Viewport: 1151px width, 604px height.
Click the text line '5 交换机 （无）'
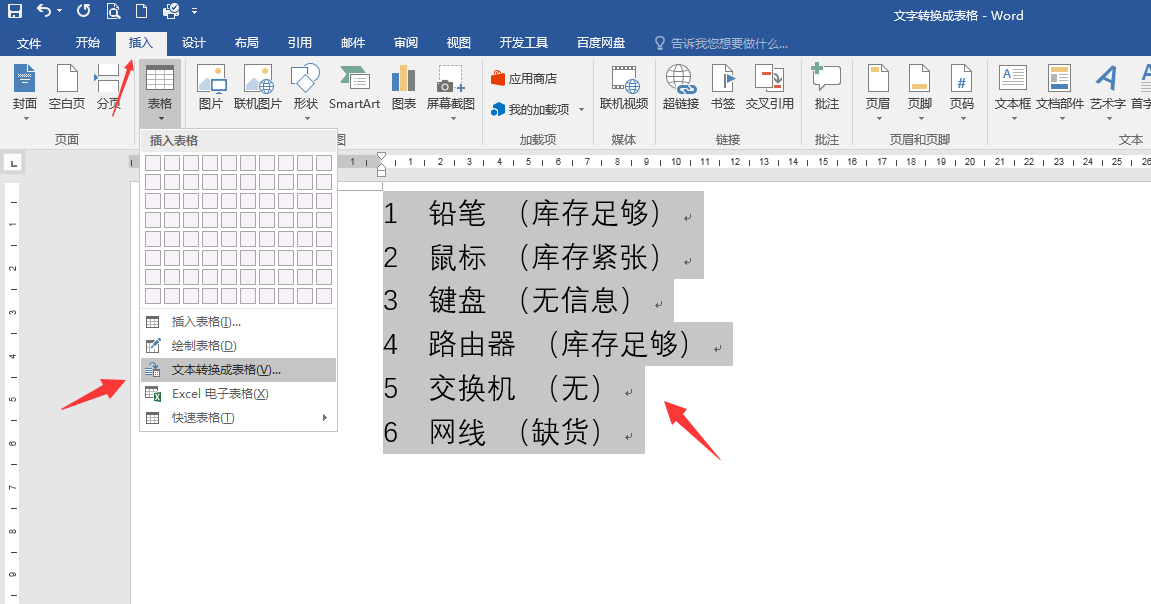514,388
